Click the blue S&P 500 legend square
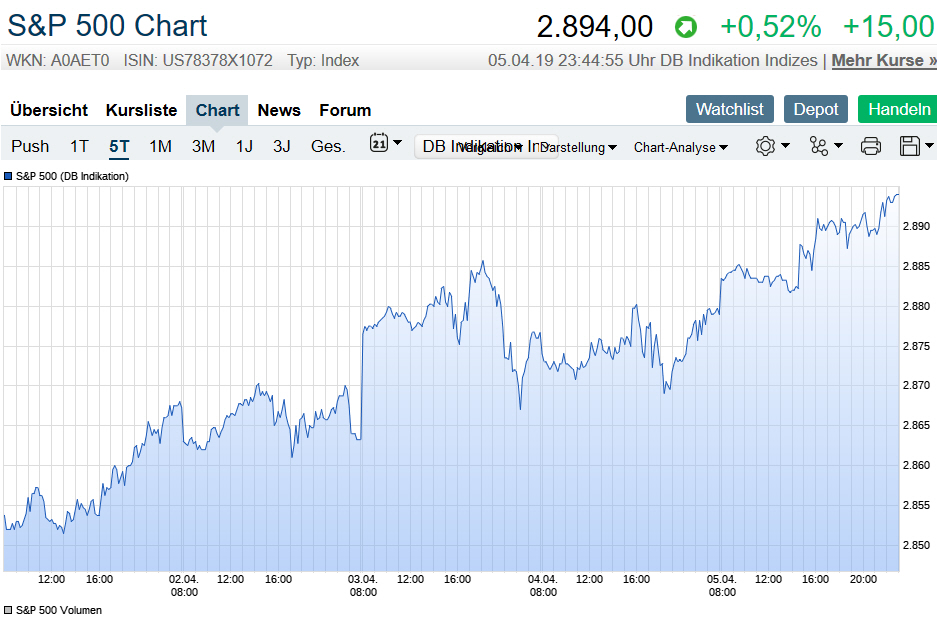 point(8,176)
